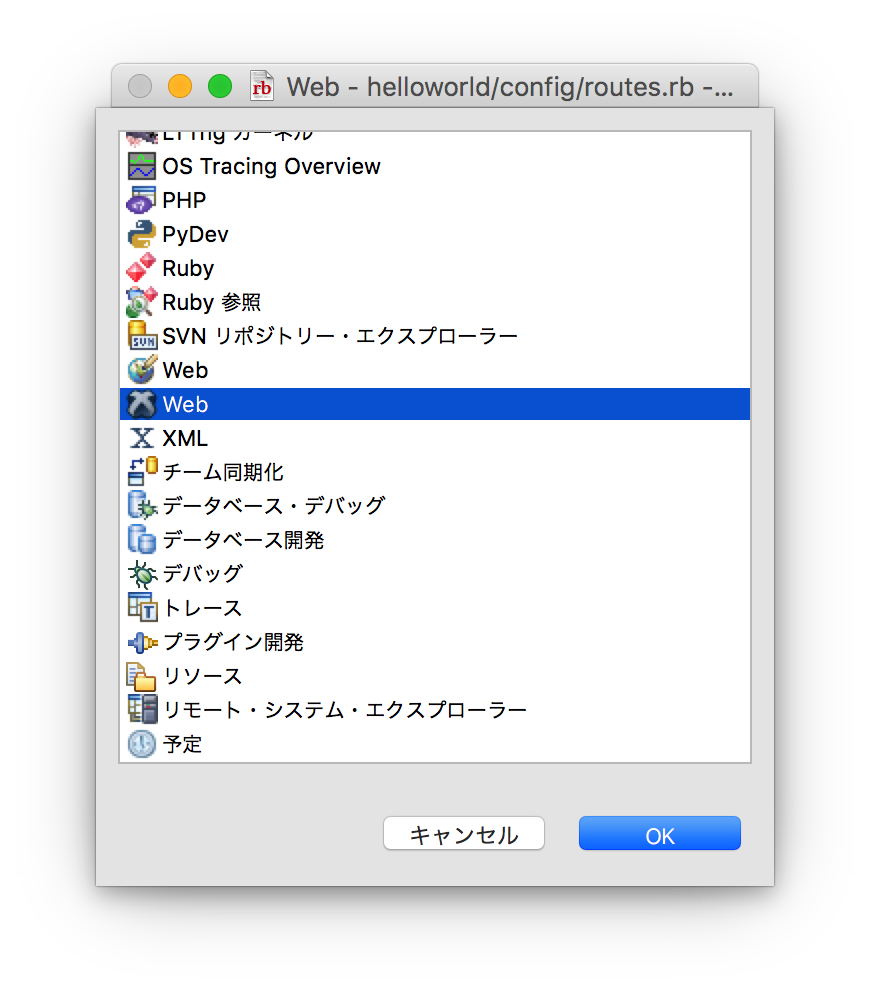The height and width of the screenshot is (990, 870).
Task: Choose the トレース perspective label
Action: 203,608
